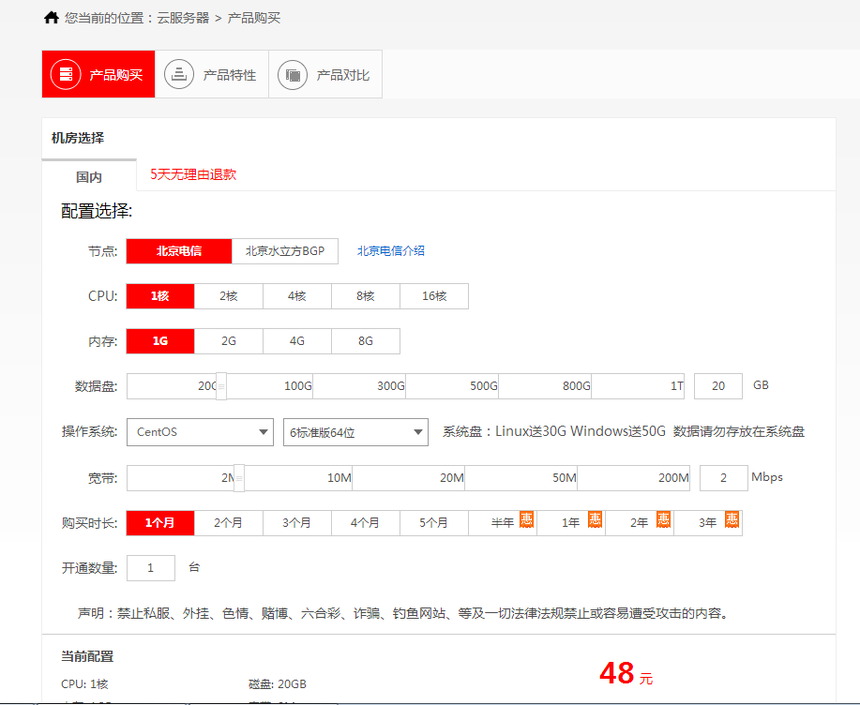The height and width of the screenshot is (705, 860).
Task: Click the 惠 discount badge on 3年
Action: (x=732, y=519)
